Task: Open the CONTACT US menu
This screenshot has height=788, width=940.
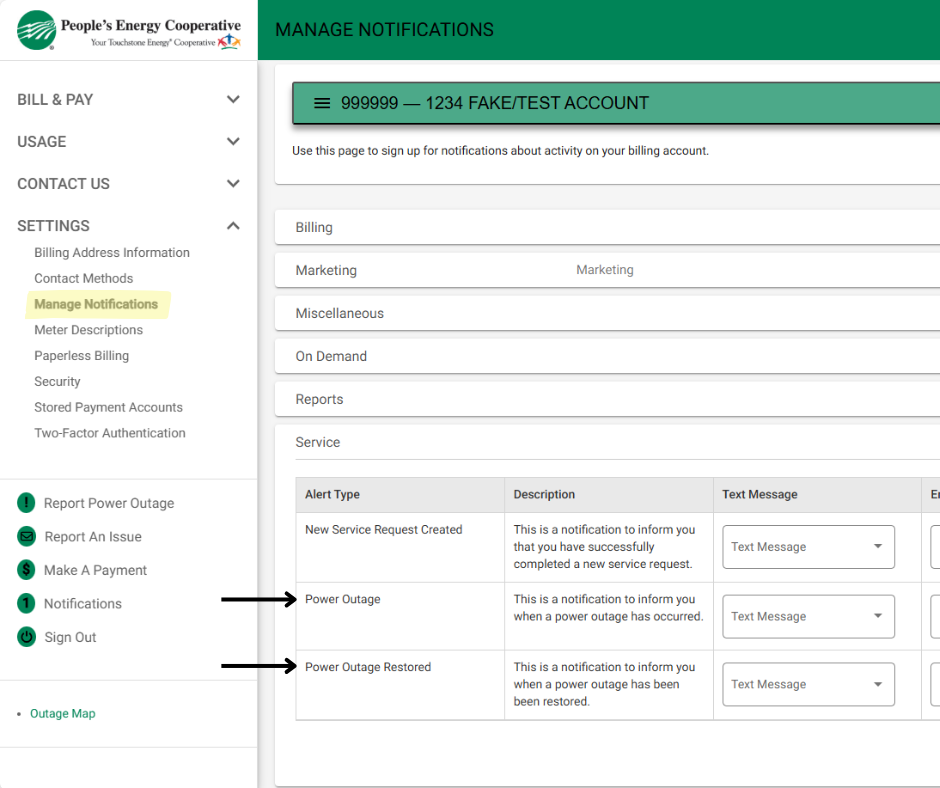Action: pos(64,184)
